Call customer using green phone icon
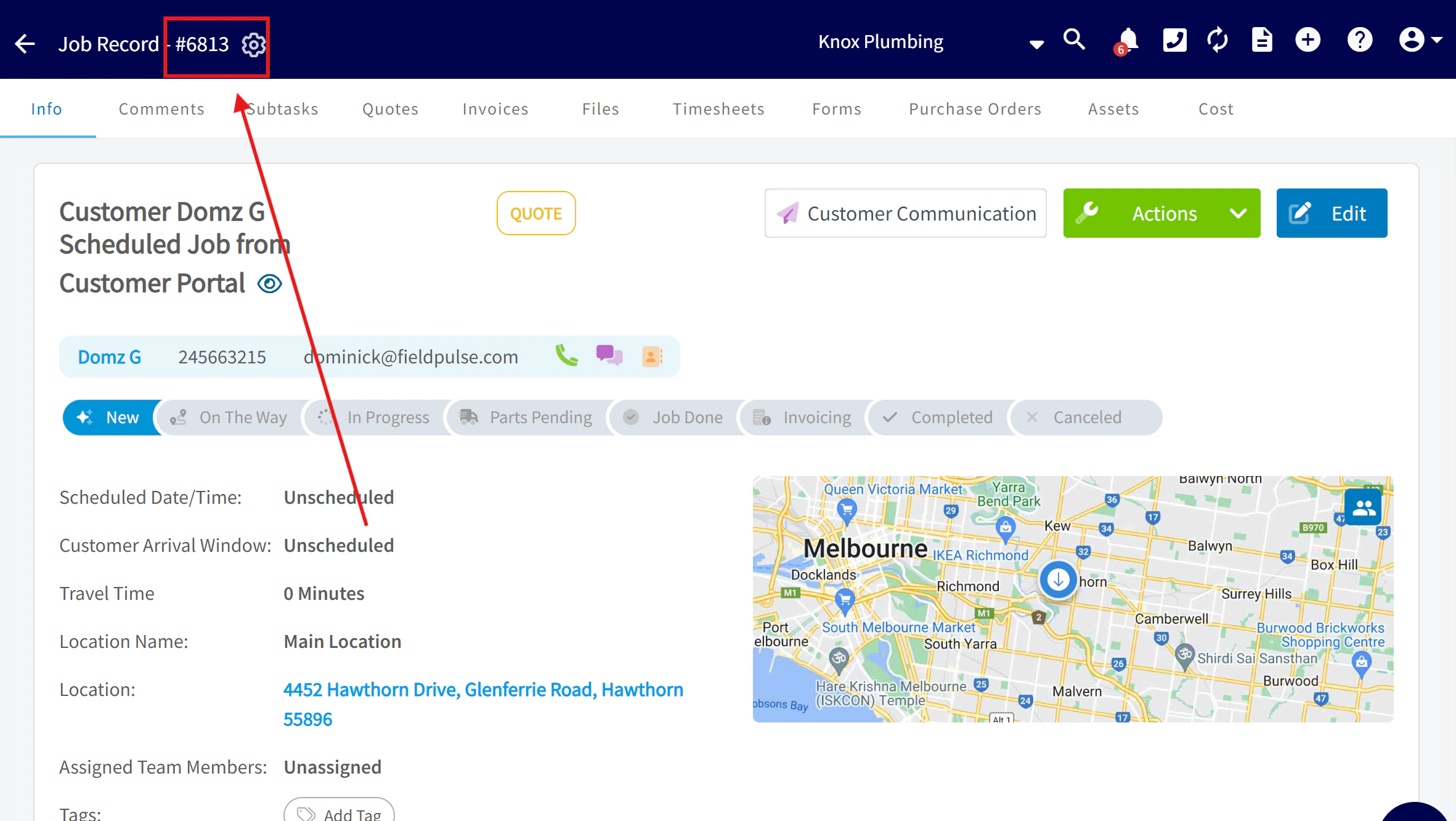 pyautogui.click(x=566, y=356)
